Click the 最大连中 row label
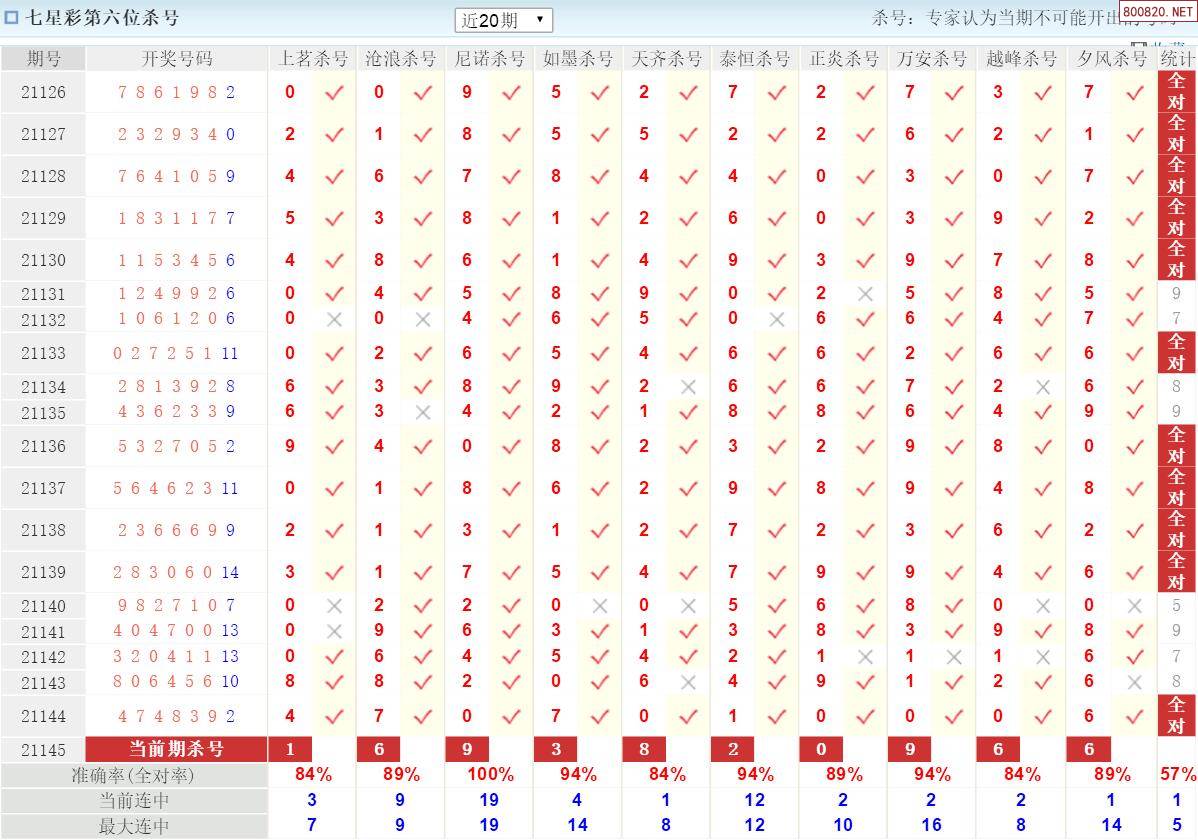Image resolution: width=1198 pixels, height=840 pixels. click(x=134, y=826)
